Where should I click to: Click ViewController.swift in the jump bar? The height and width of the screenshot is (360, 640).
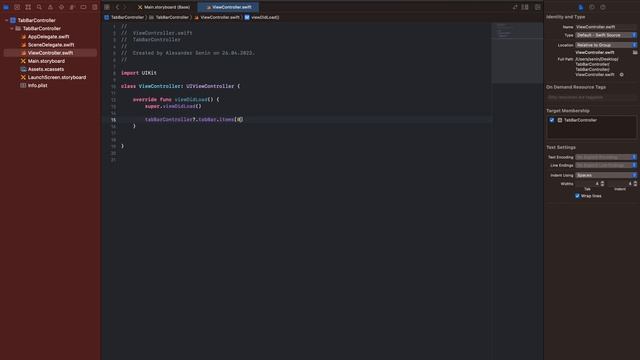[220, 17]
